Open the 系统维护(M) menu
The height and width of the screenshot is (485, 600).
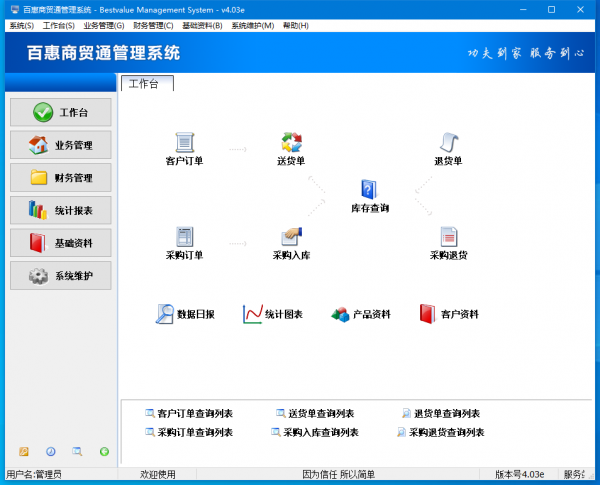pos(253,26)
